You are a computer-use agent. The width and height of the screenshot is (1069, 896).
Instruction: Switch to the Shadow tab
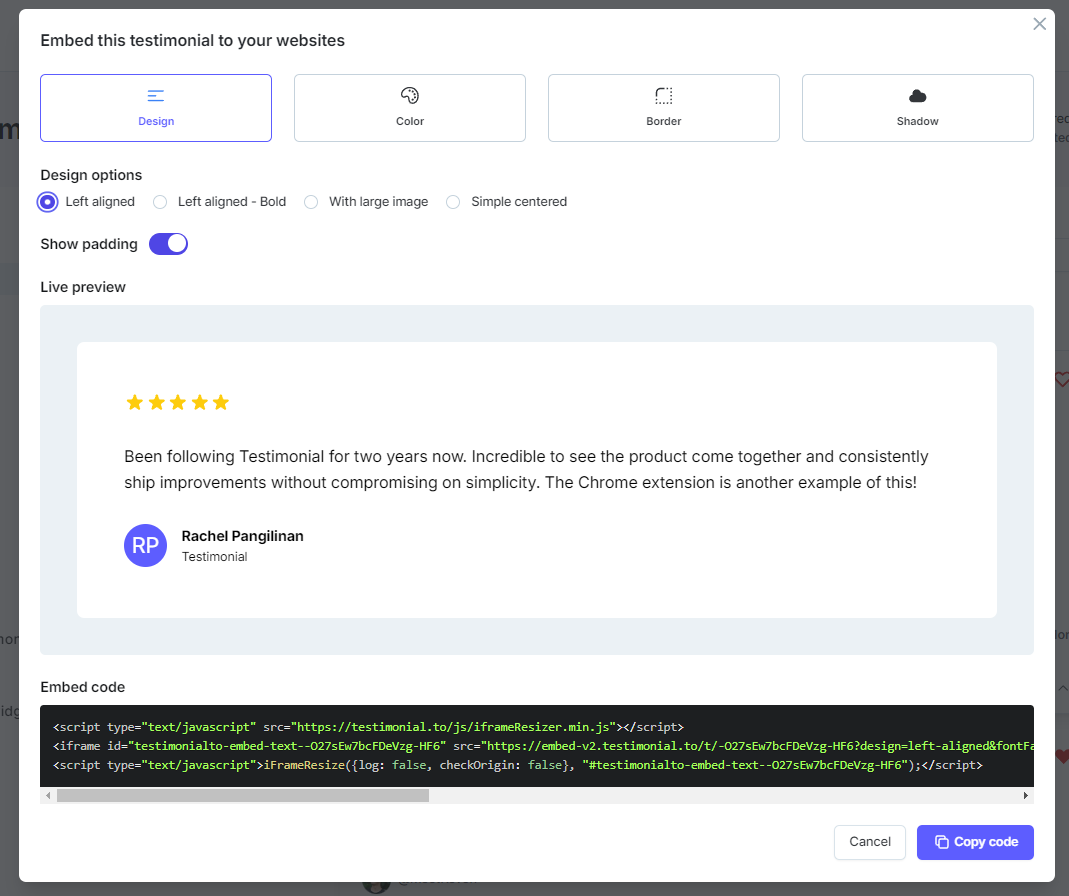point(918,108)
